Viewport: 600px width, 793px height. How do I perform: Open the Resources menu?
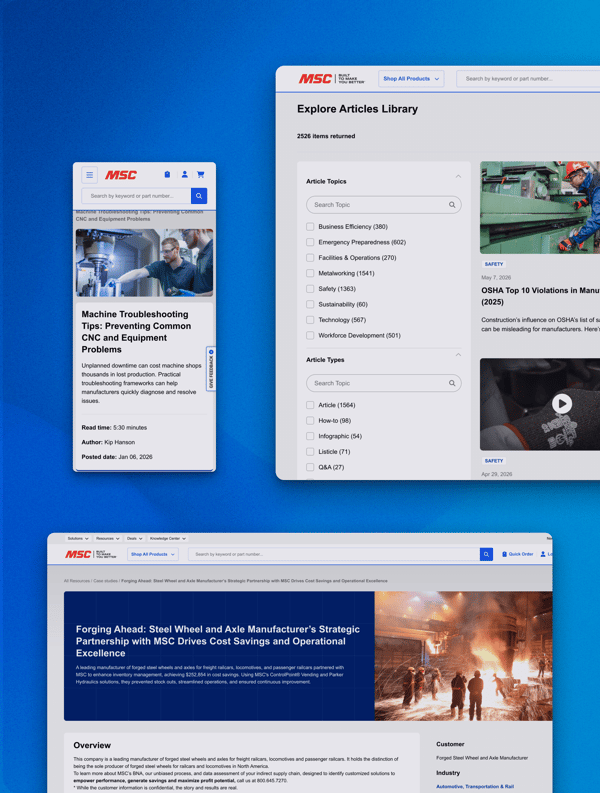(x=108, y=539)
